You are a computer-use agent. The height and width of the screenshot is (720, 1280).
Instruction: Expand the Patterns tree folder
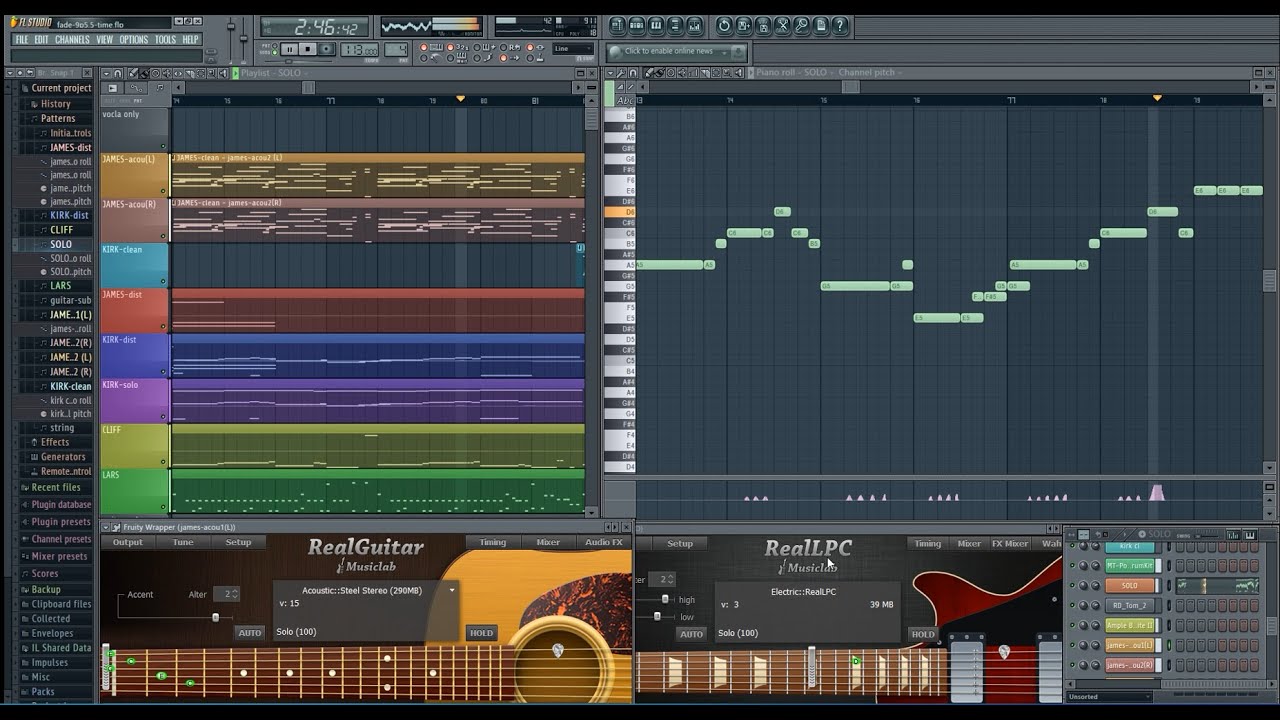[x=58, y=118]
